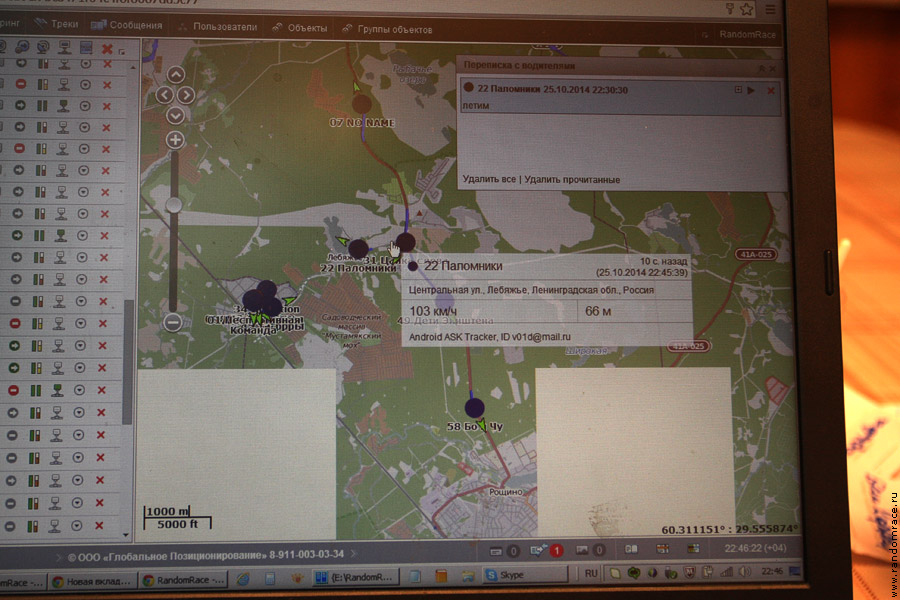Zoom out with the minus button
The height and width of the screenshot is (600, 900).
coord(173,322)
